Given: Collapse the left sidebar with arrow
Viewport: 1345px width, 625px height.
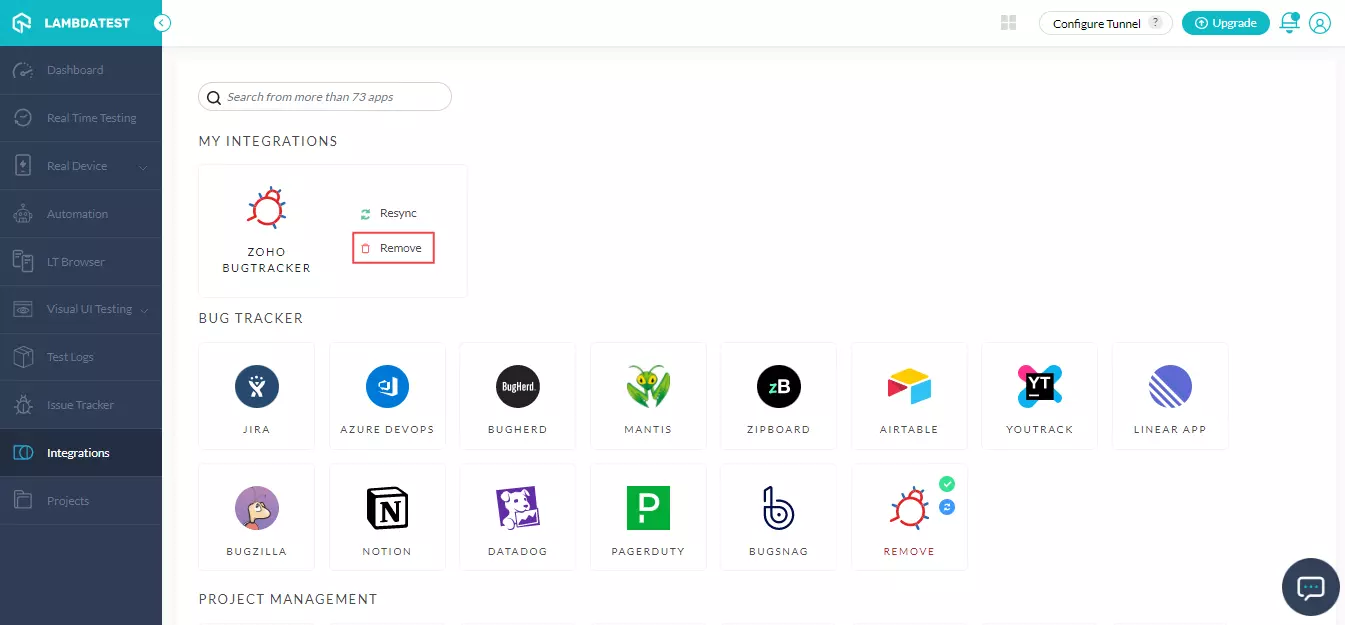Looking at the screenshot, I should [x=162, y=23].
